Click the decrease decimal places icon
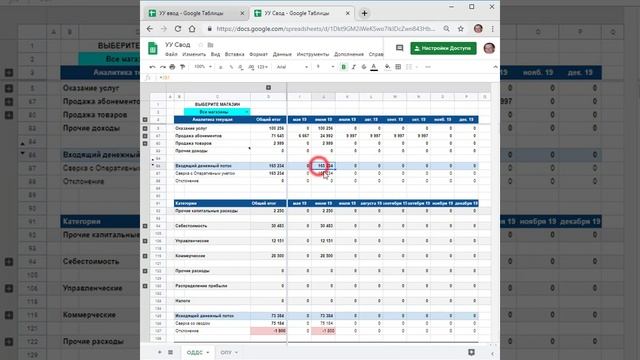This screenshot has height=360, width=640. pyautogui.click(x=241, y=67)
